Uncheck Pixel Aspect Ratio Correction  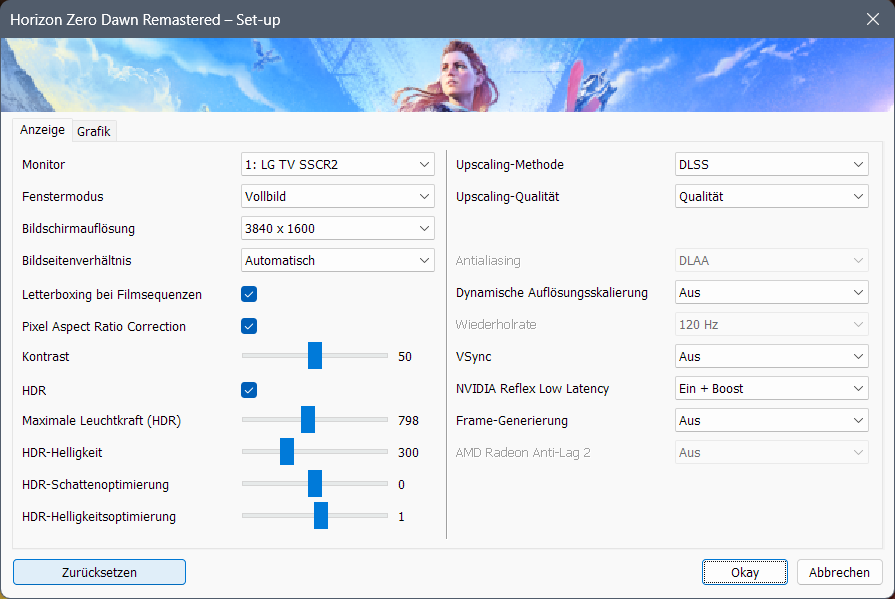[249, 326]
